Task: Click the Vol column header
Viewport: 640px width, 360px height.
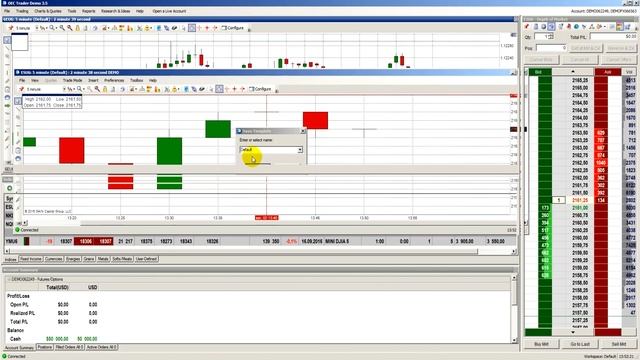Action: (x=629, y=72)
